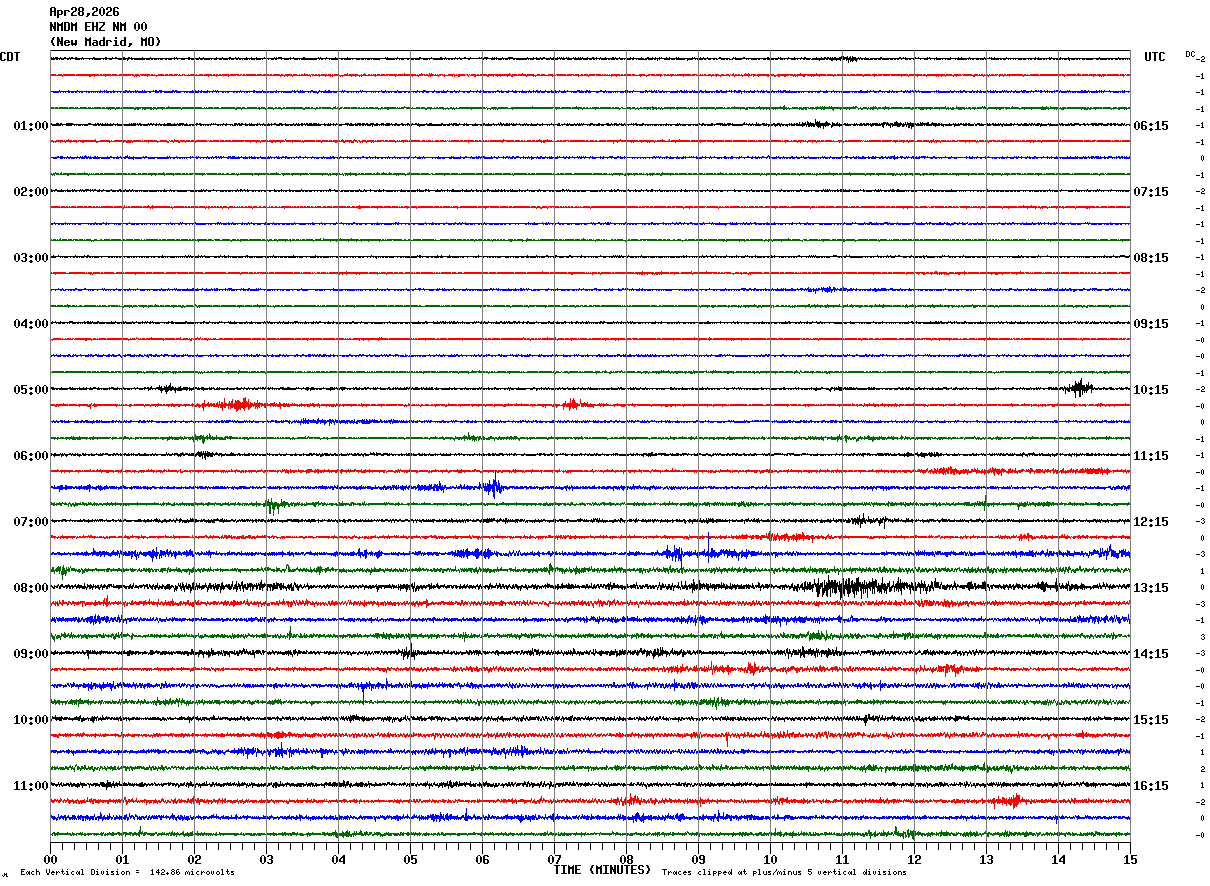Click the vertical division 142.86 microvolts note
This screenshot has height=886, width=1210.
click(128, 872)
